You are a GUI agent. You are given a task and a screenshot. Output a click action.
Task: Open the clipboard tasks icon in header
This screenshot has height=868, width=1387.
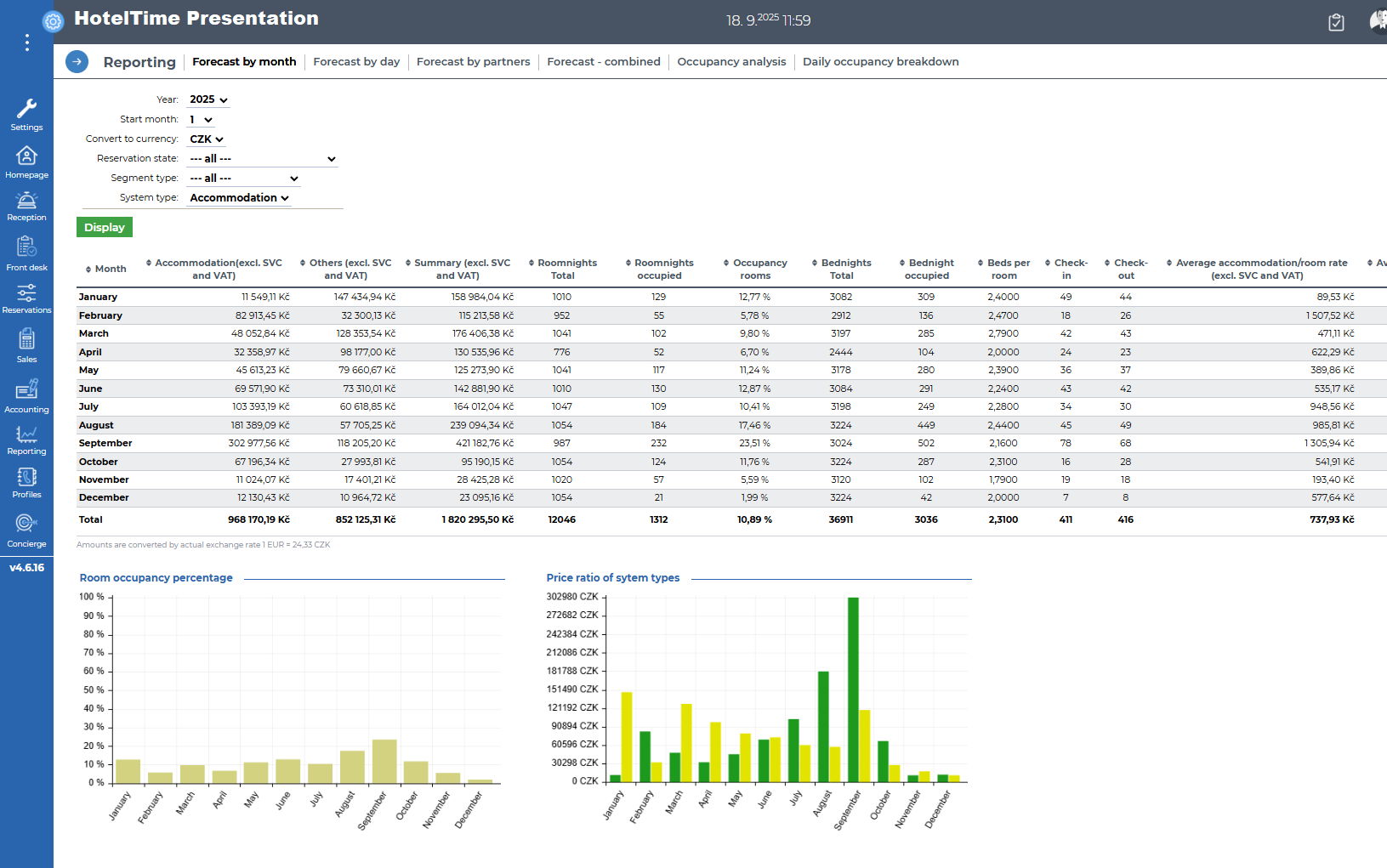point(1336,22)
